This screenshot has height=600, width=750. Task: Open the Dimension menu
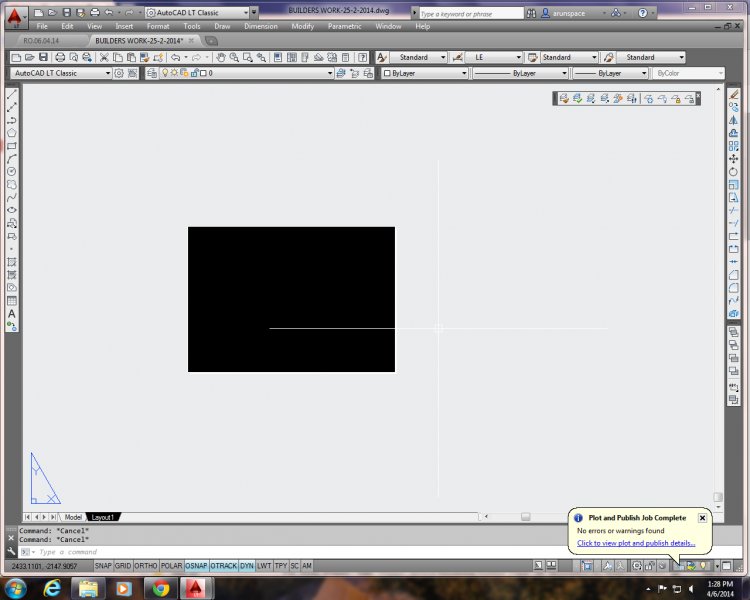[260, 26]
